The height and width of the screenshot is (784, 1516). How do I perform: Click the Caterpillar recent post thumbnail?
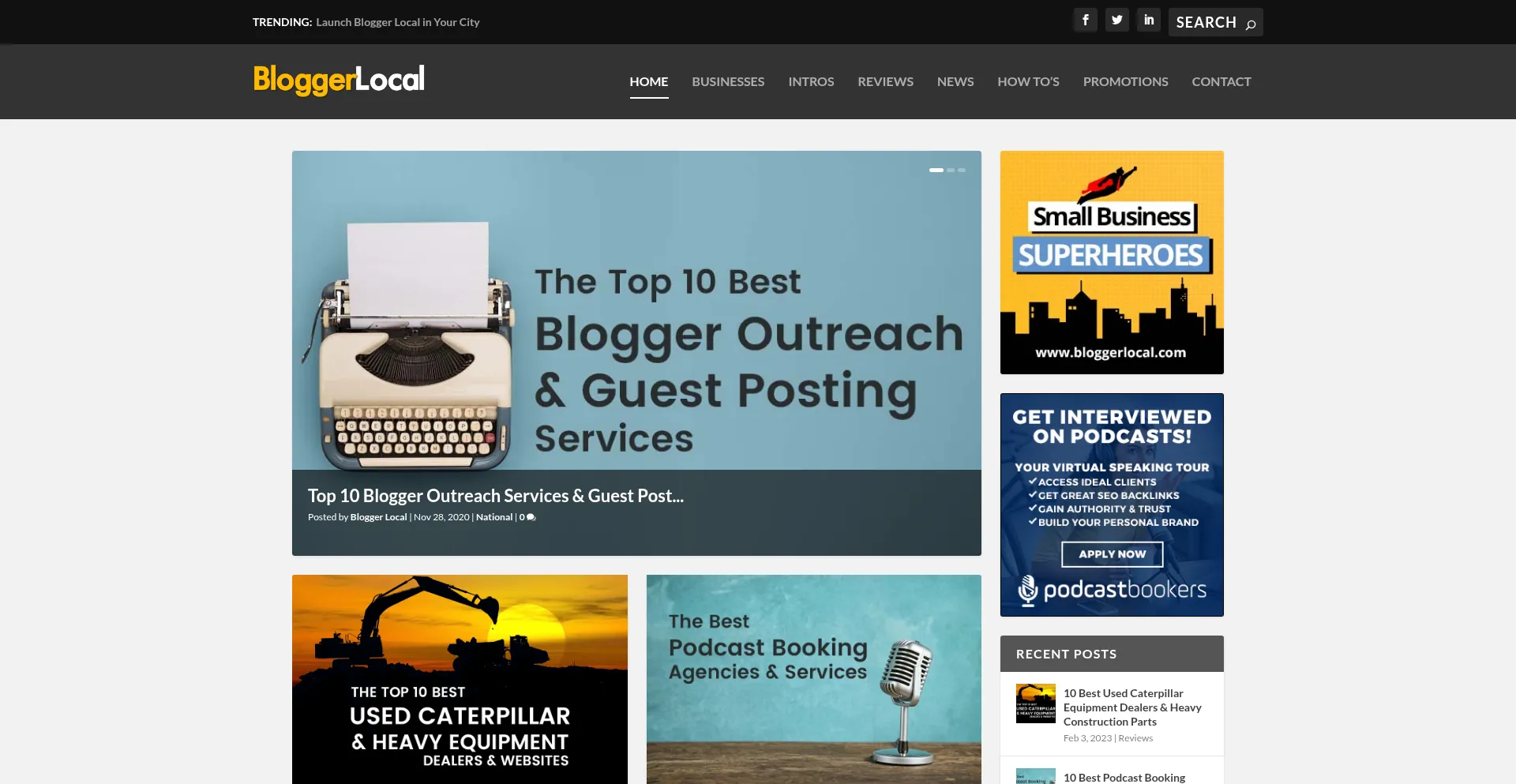(1035, 703)
